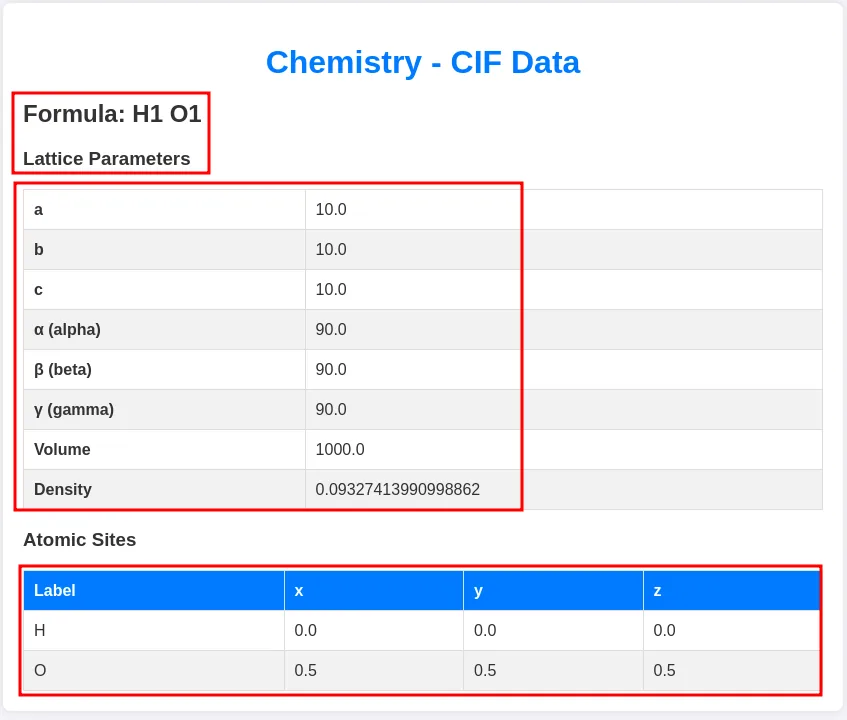Image resolution: width=847 pixels, height=720 pixels.
Task: Click the 'α (alpha)' label cell
Action: click(164, 329)
